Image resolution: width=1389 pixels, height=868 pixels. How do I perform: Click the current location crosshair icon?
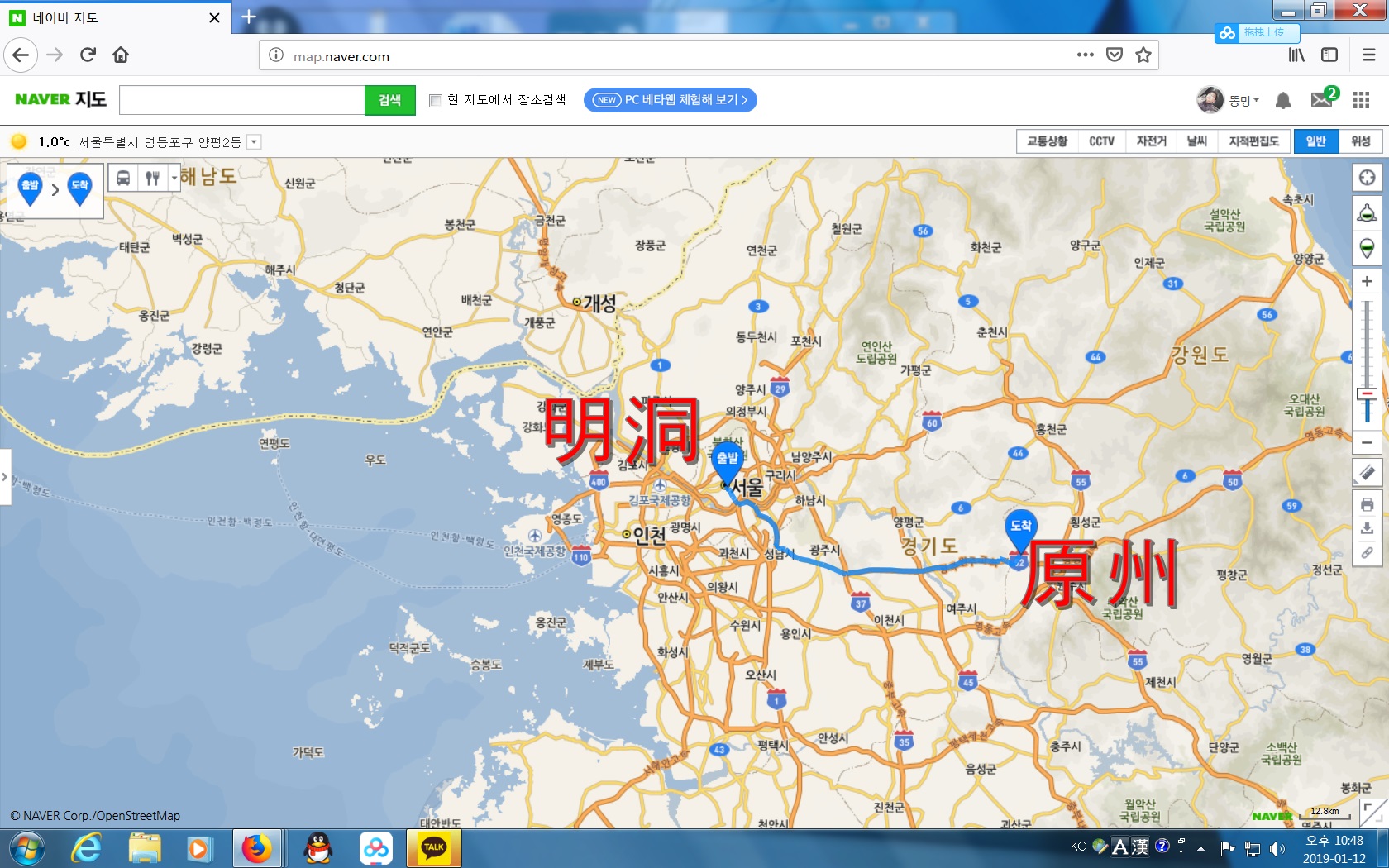tap(1368, 177)
